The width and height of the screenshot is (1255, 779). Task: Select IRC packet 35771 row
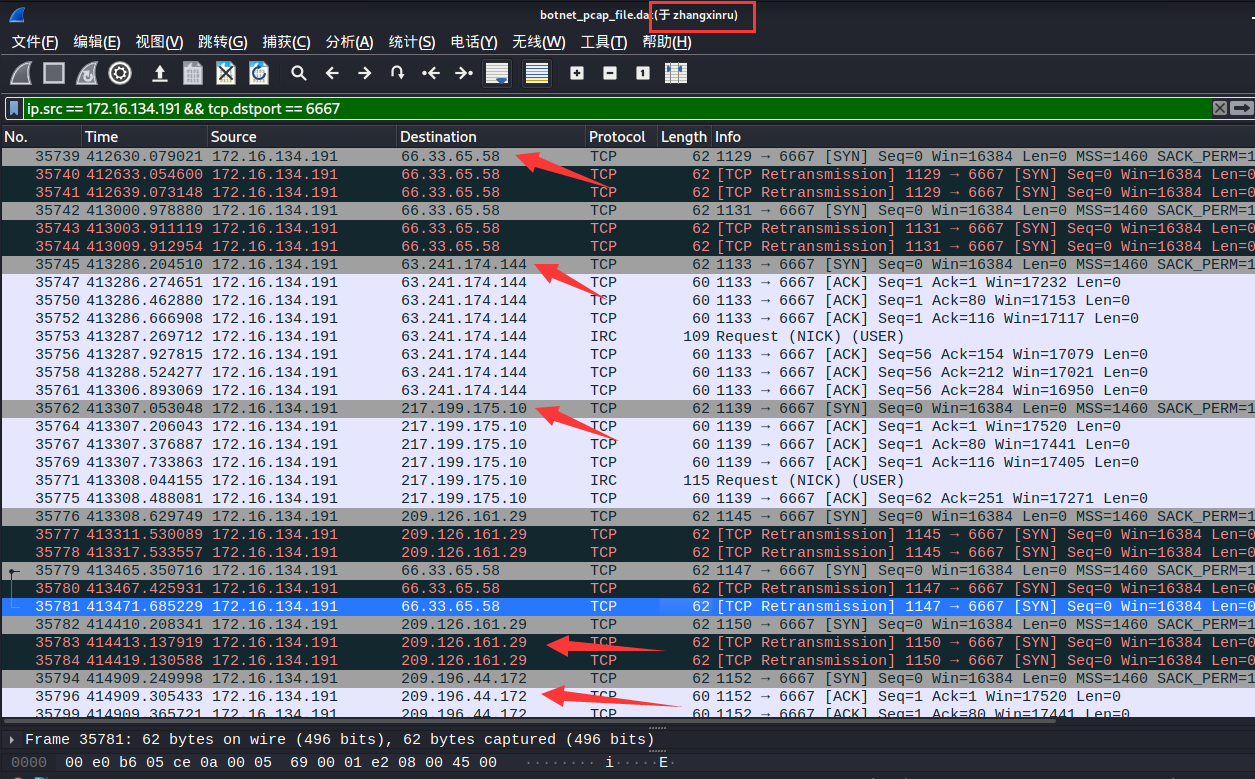point(627,480)
